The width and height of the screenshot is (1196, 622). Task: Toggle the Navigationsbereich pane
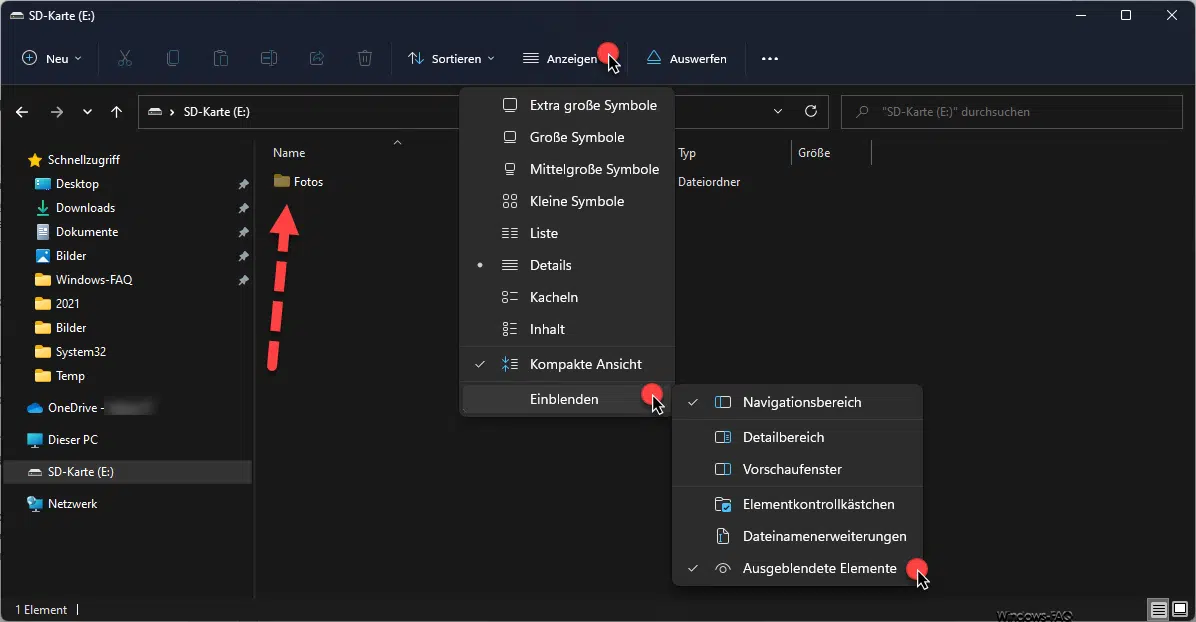[797, 402]
